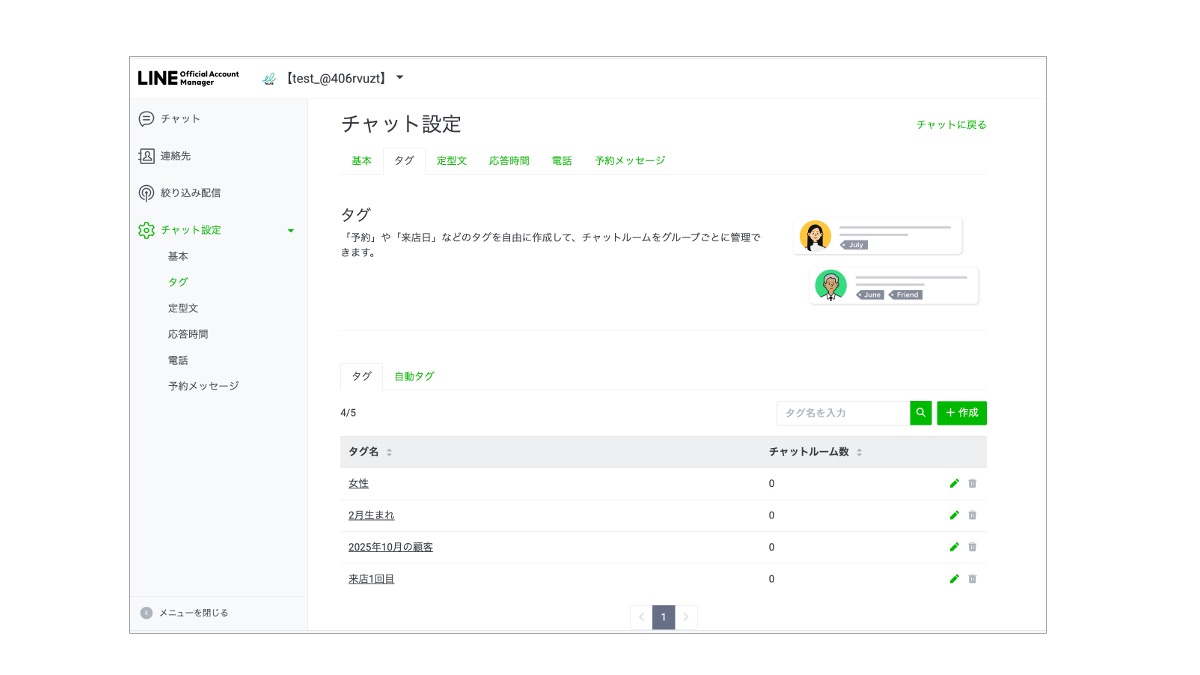1200x675 pixels.
Task: Edit the 2025年10月の顧客 tag with pencil icon
Action: coord(954,547)
